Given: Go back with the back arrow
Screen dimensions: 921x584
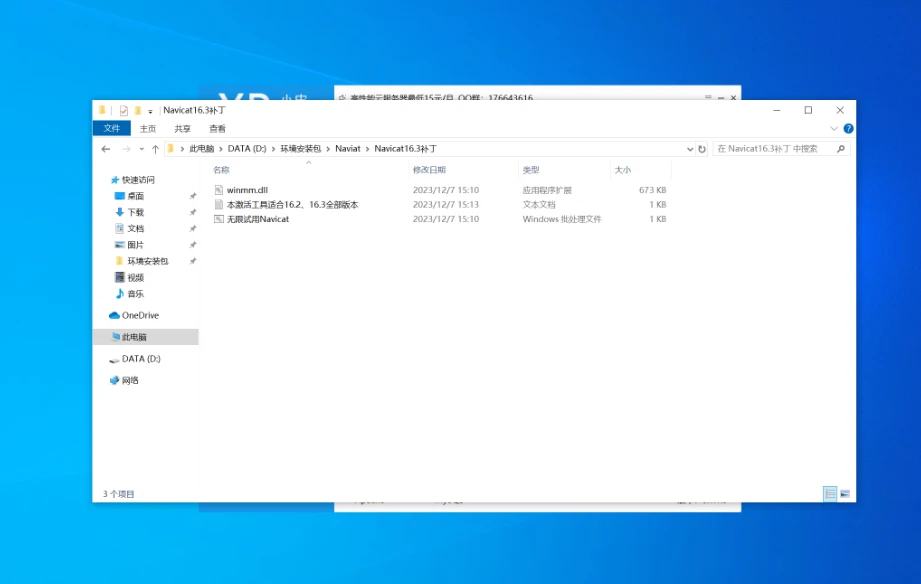Looking at the screenshot, I should click(x=106, y=149).
